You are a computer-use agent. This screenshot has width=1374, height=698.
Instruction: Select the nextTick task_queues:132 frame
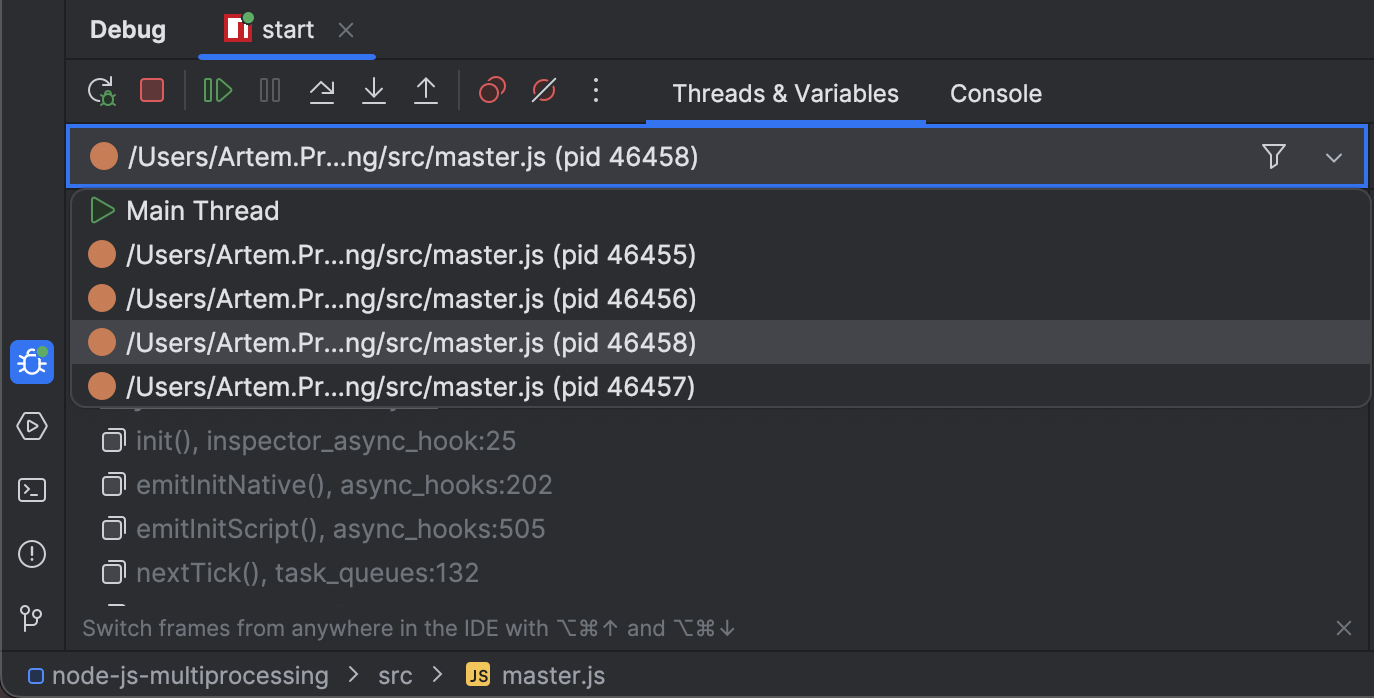(300, 572)
